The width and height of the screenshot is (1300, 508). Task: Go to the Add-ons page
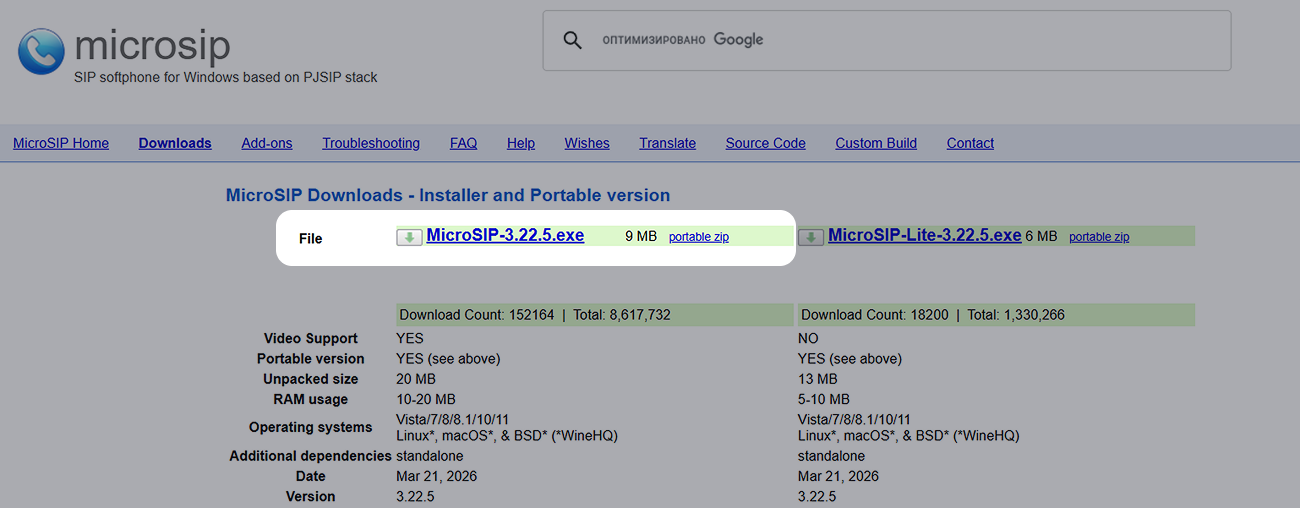click(267, 143)
